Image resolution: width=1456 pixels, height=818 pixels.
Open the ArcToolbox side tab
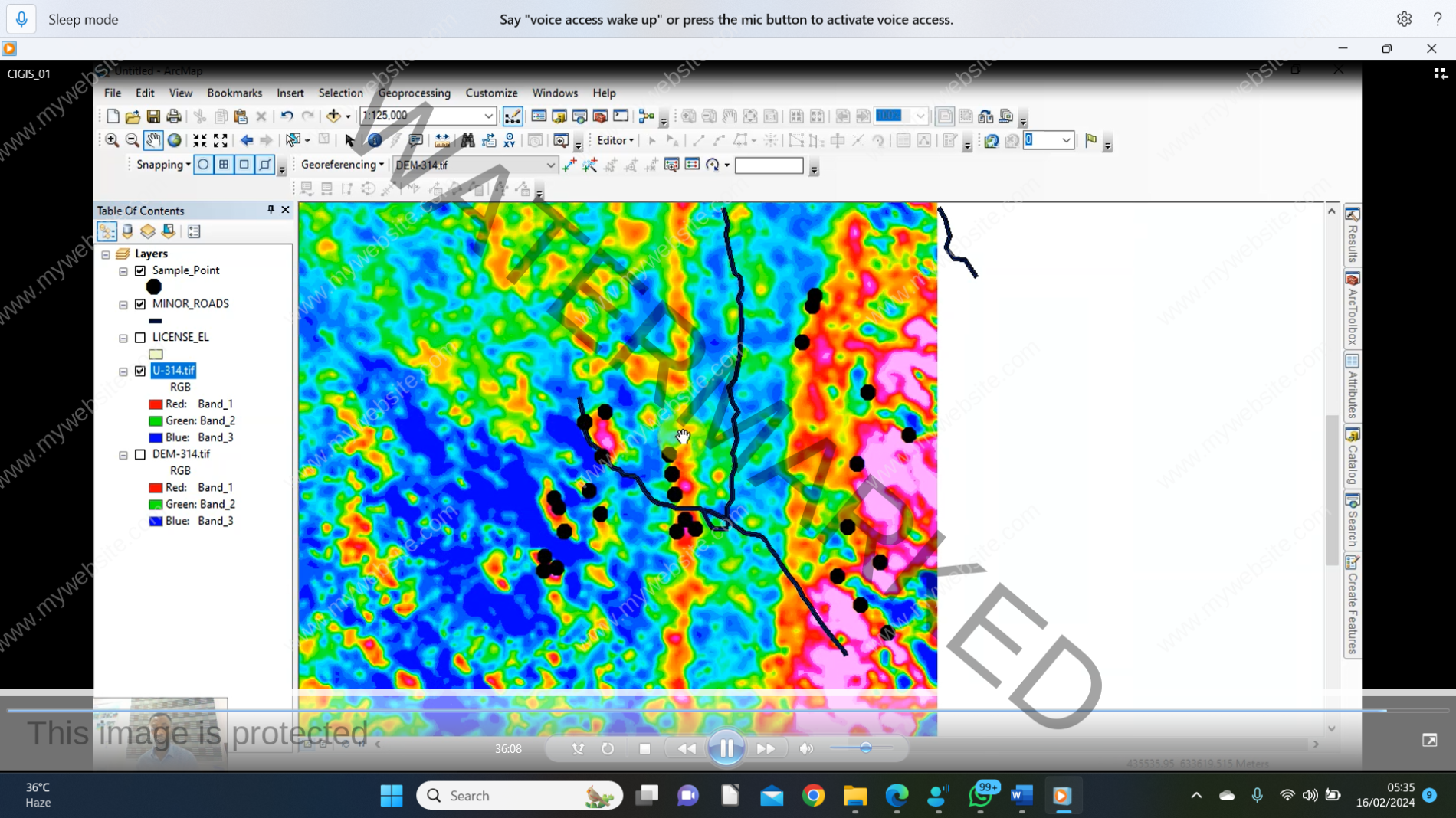(1353, 309)
